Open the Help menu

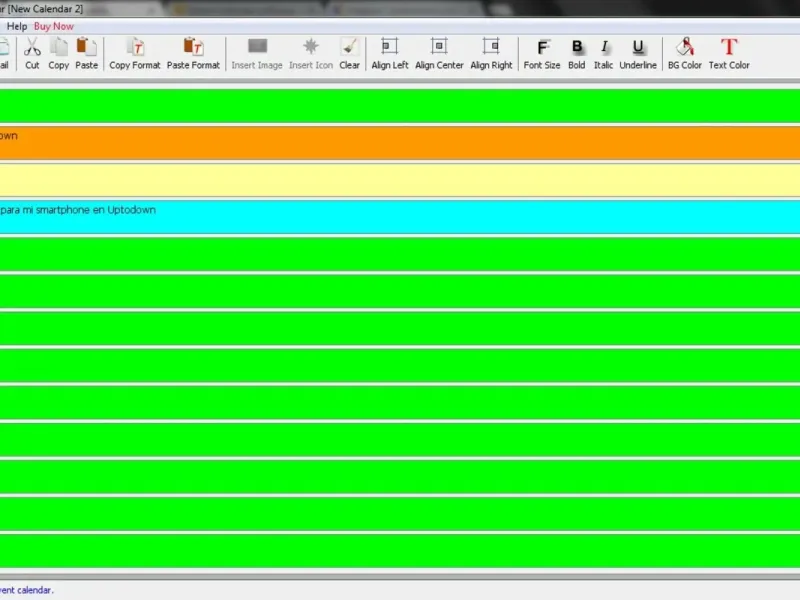click(17, 26)
